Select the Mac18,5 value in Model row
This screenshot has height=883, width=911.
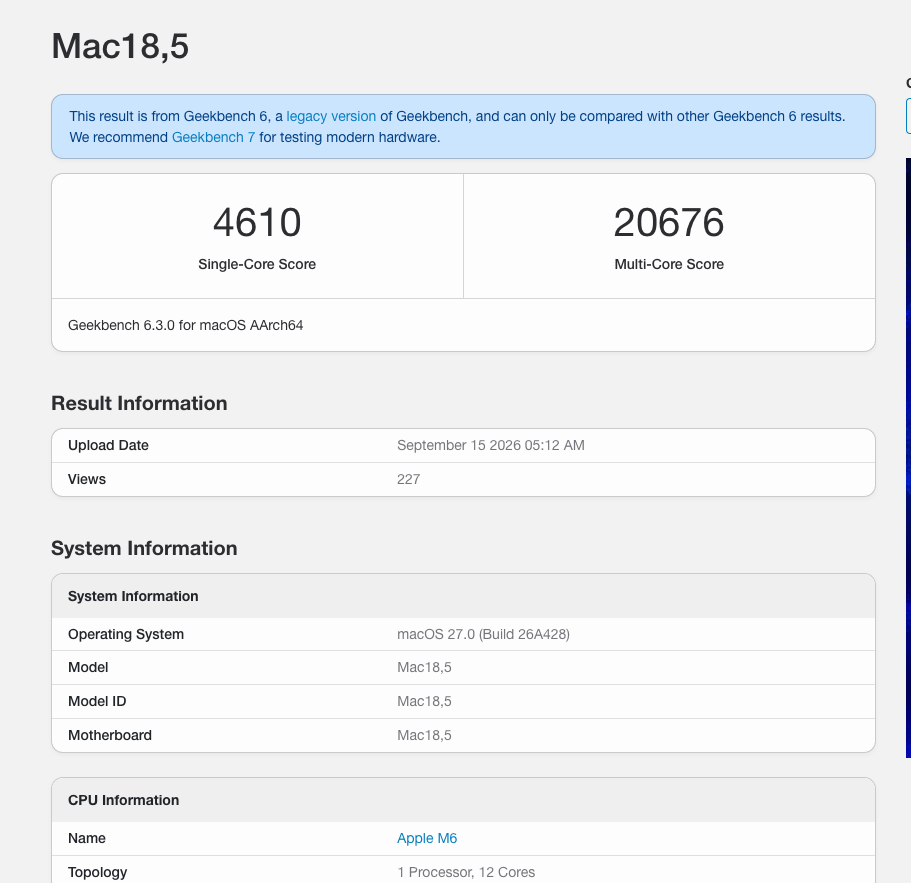424,667
